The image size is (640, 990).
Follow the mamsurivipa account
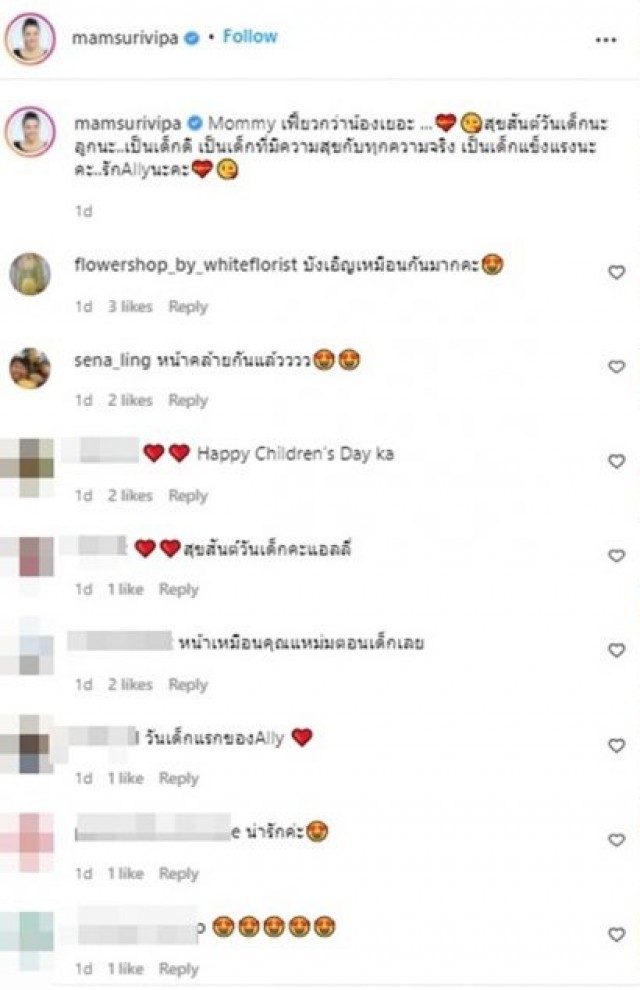[x=250, y=37]
